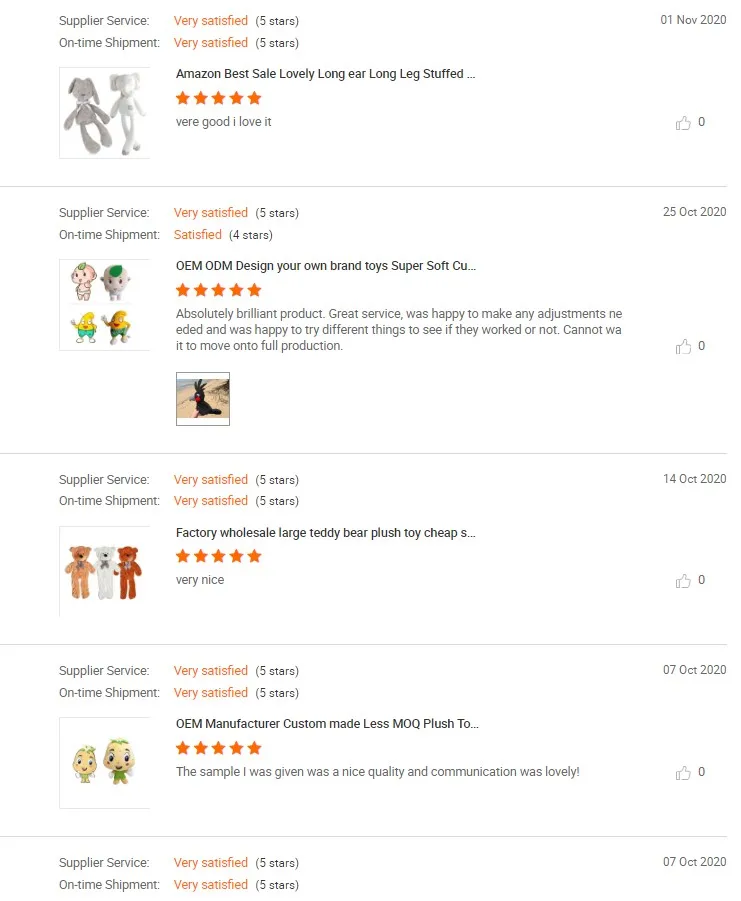
Task: Open 'Factory wholesale large teddy bear' product link
Action: [325, 533]
